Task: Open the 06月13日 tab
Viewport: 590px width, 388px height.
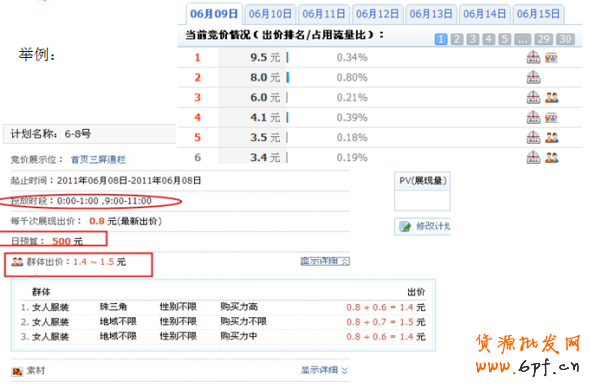Action: pyautogui.click(x=431, y=14)
